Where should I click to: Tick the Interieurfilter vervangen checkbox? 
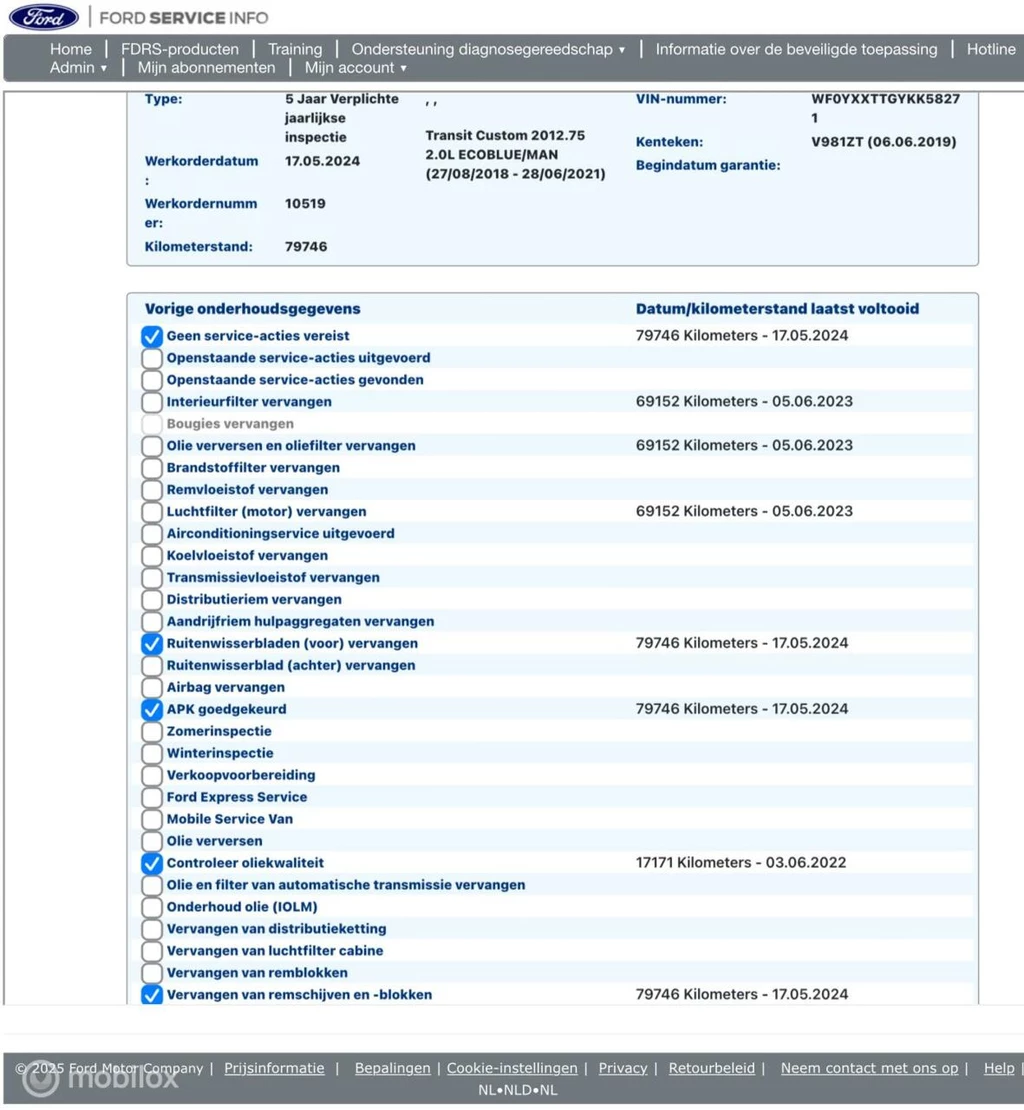pos(151,402)
